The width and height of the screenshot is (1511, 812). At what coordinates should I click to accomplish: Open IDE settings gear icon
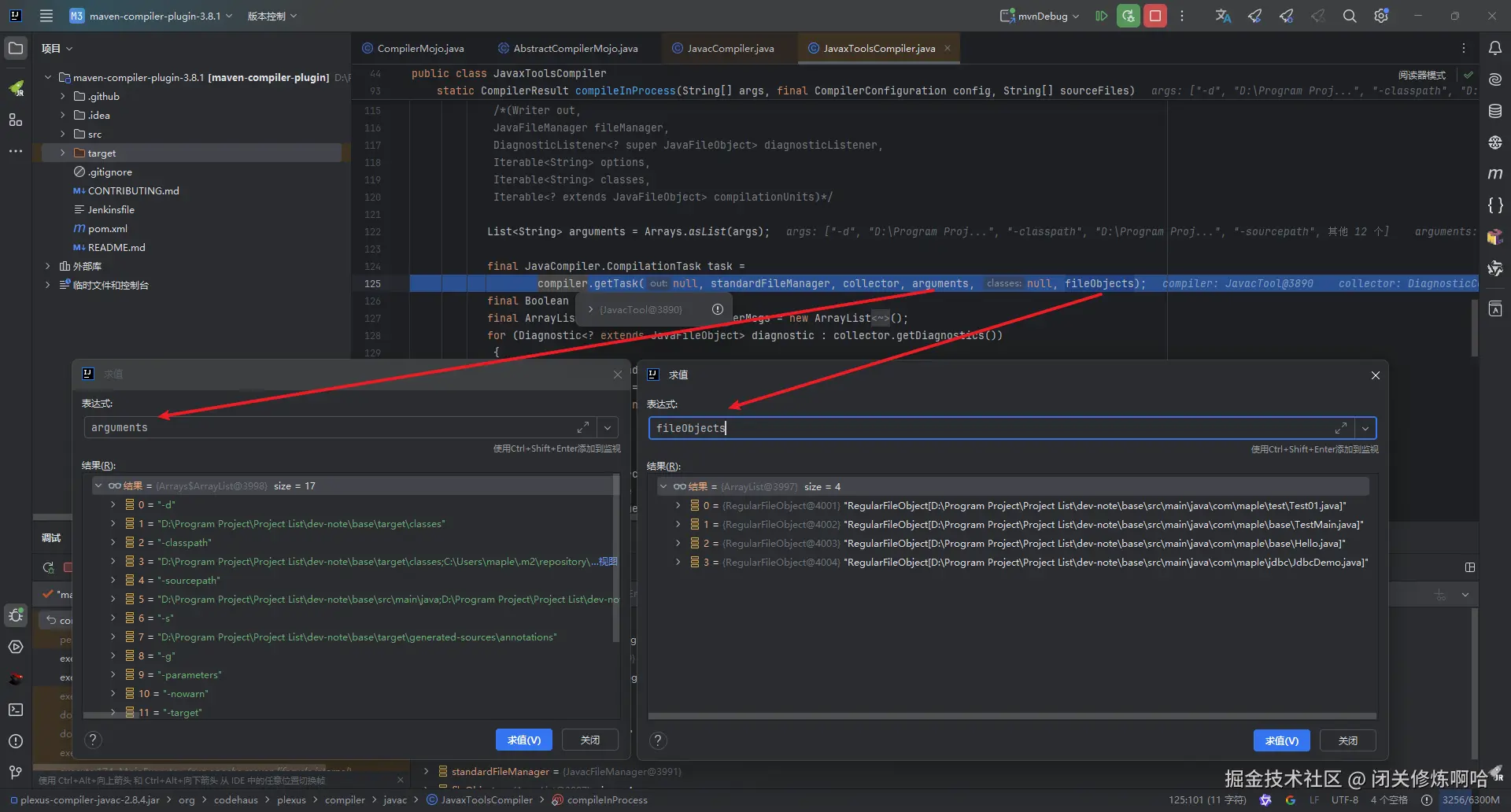click(1381, 16)
